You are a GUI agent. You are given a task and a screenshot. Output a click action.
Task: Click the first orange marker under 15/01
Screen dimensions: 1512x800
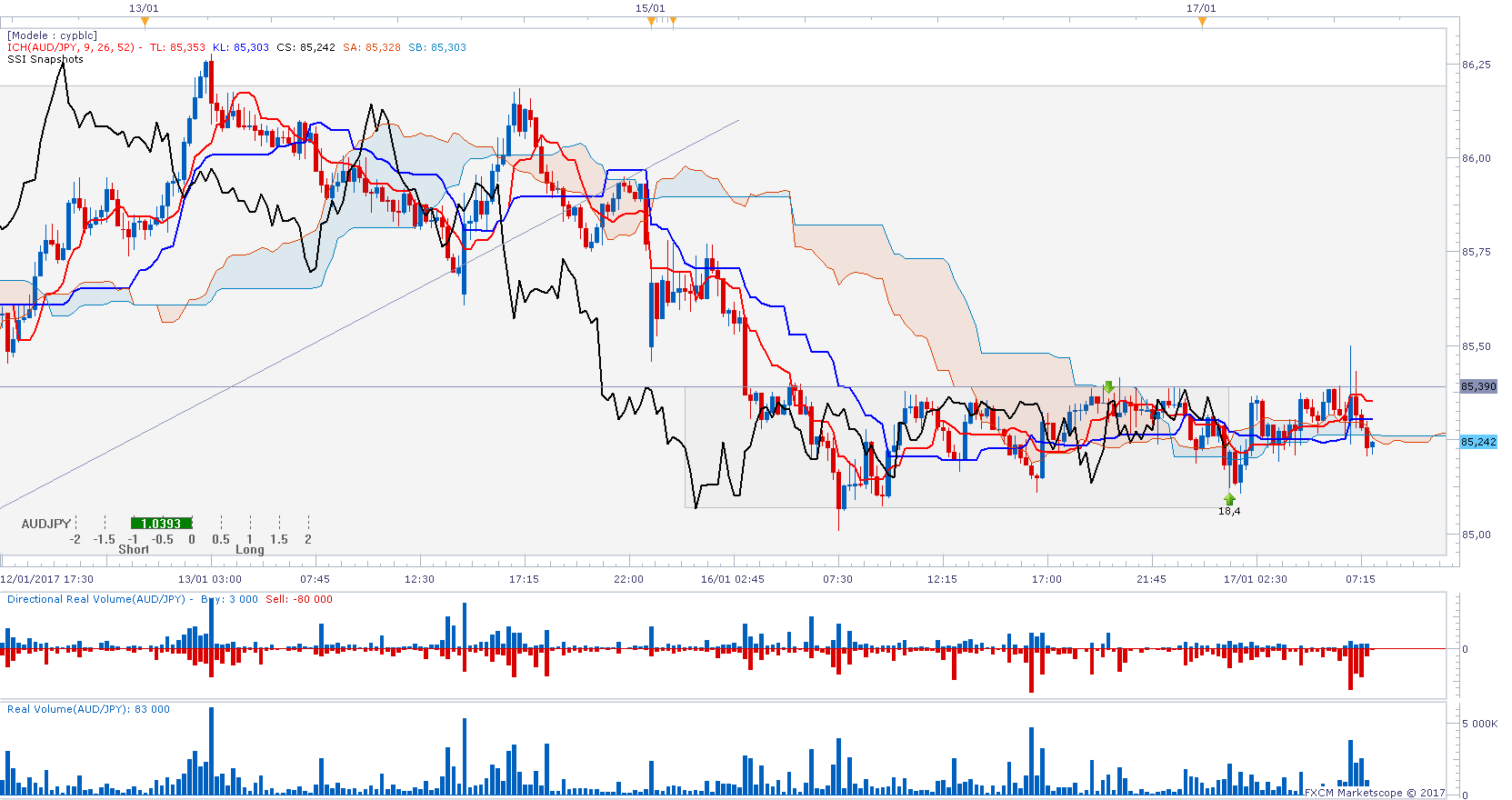[651, 22]
